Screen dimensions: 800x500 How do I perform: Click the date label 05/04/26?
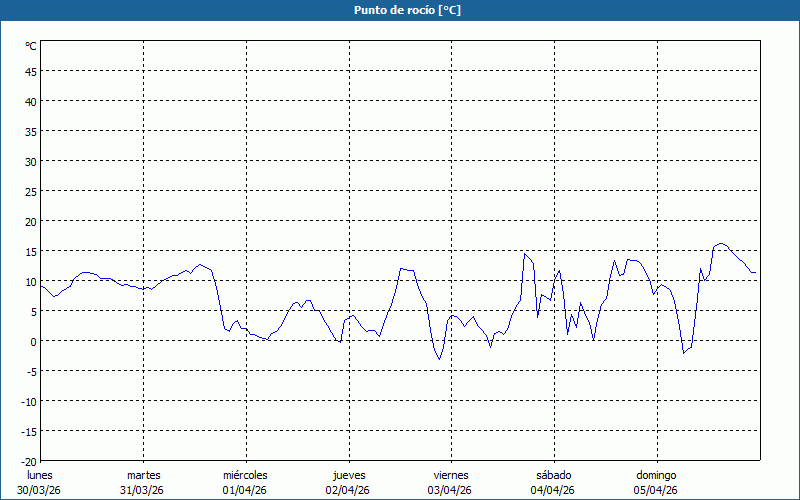tap(656, 490)
